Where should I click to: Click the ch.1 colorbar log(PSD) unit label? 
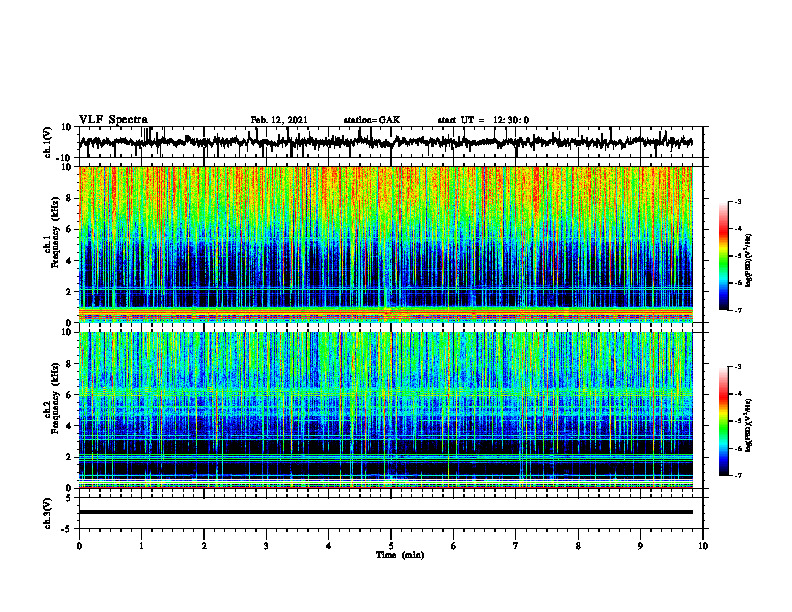pyautogui.click(x=749, y=260)
